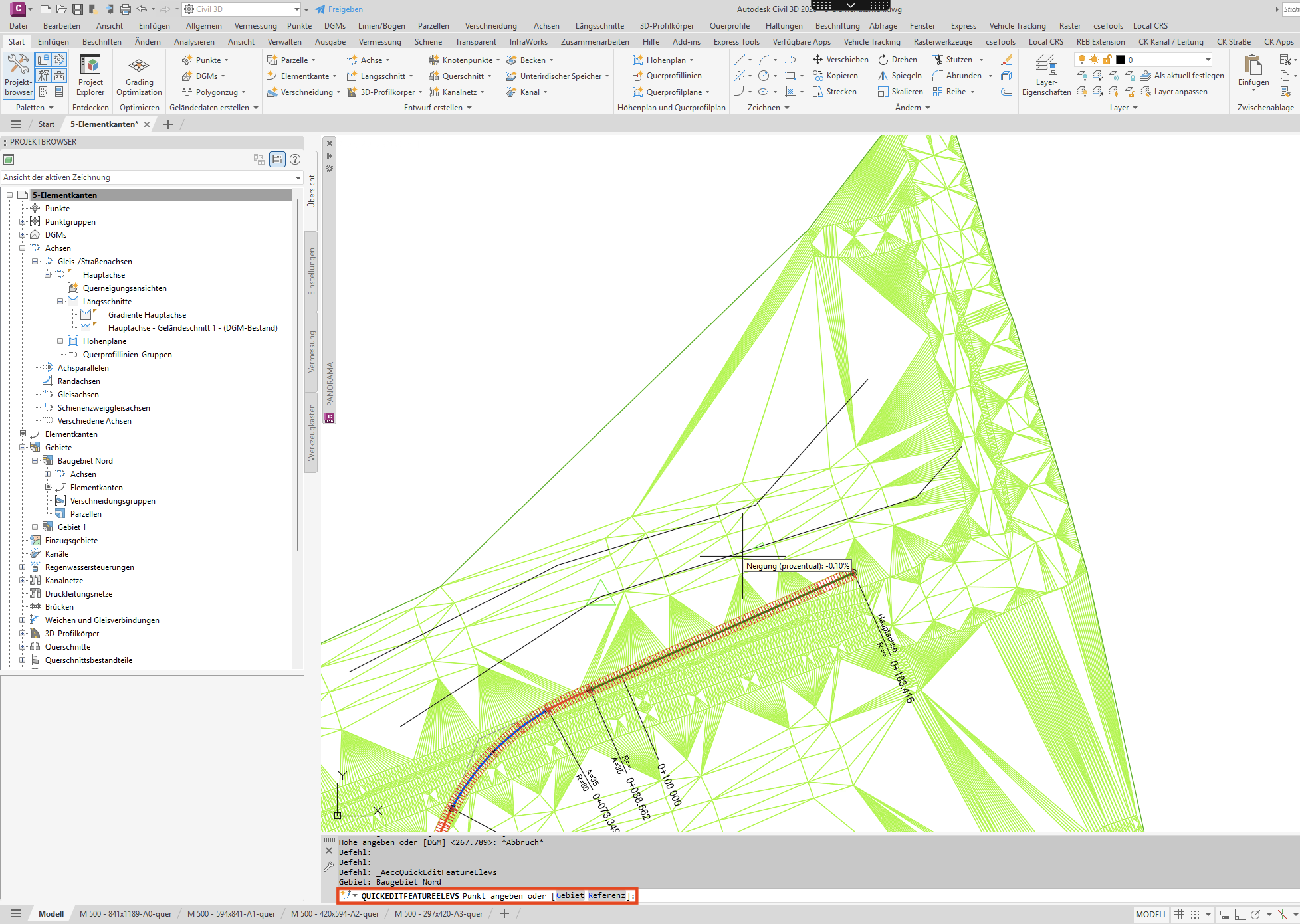Open the layer selection dropdown arrow

tap(1208, 60)
